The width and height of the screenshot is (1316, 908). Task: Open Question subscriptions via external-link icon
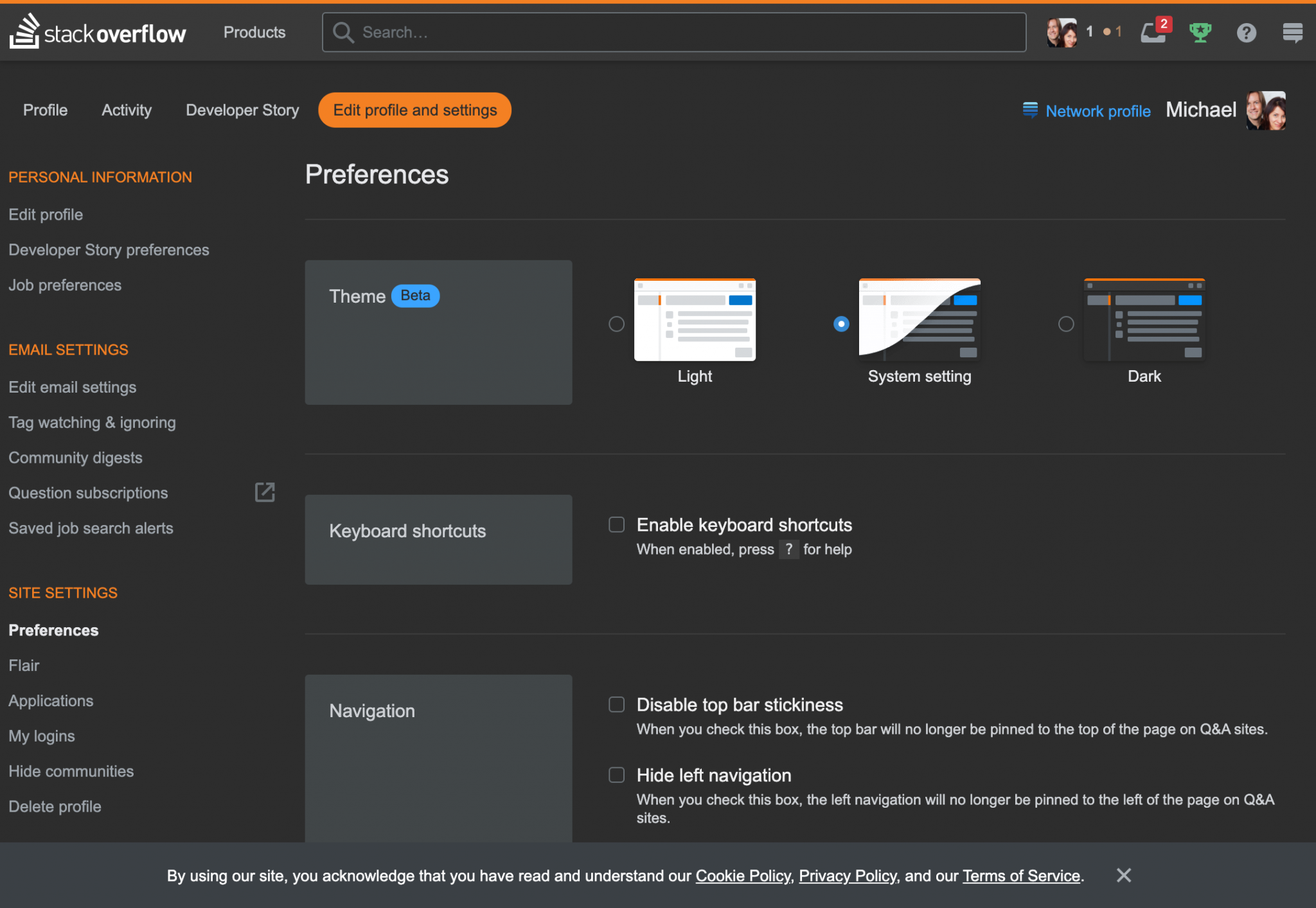pyautogui.click(x=265, y=492)
